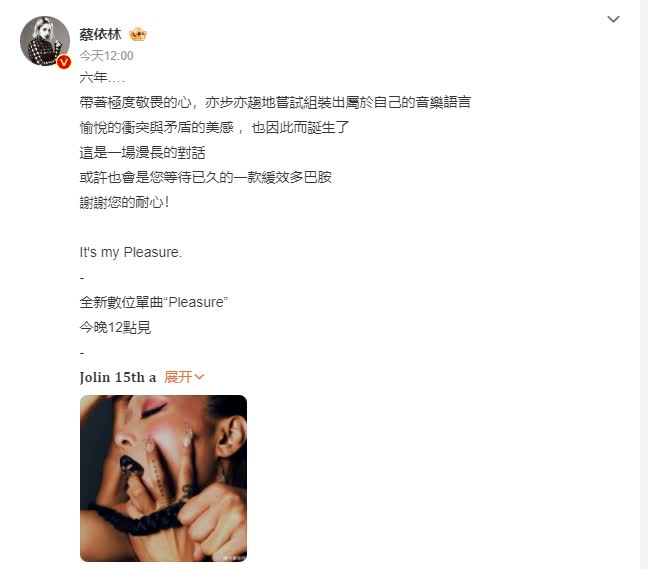Click the page scrollbar track on right
The height and width of the screenshot is (569, 648).
[x=644, y=284]
